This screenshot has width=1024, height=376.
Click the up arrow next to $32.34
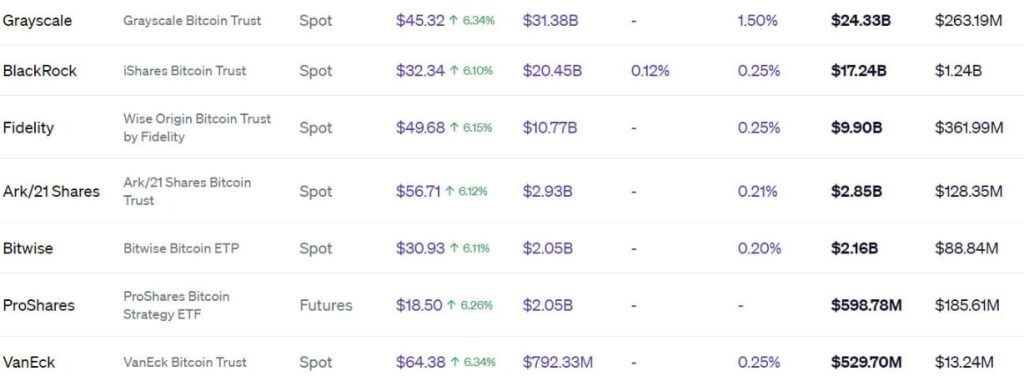[454, 70]
